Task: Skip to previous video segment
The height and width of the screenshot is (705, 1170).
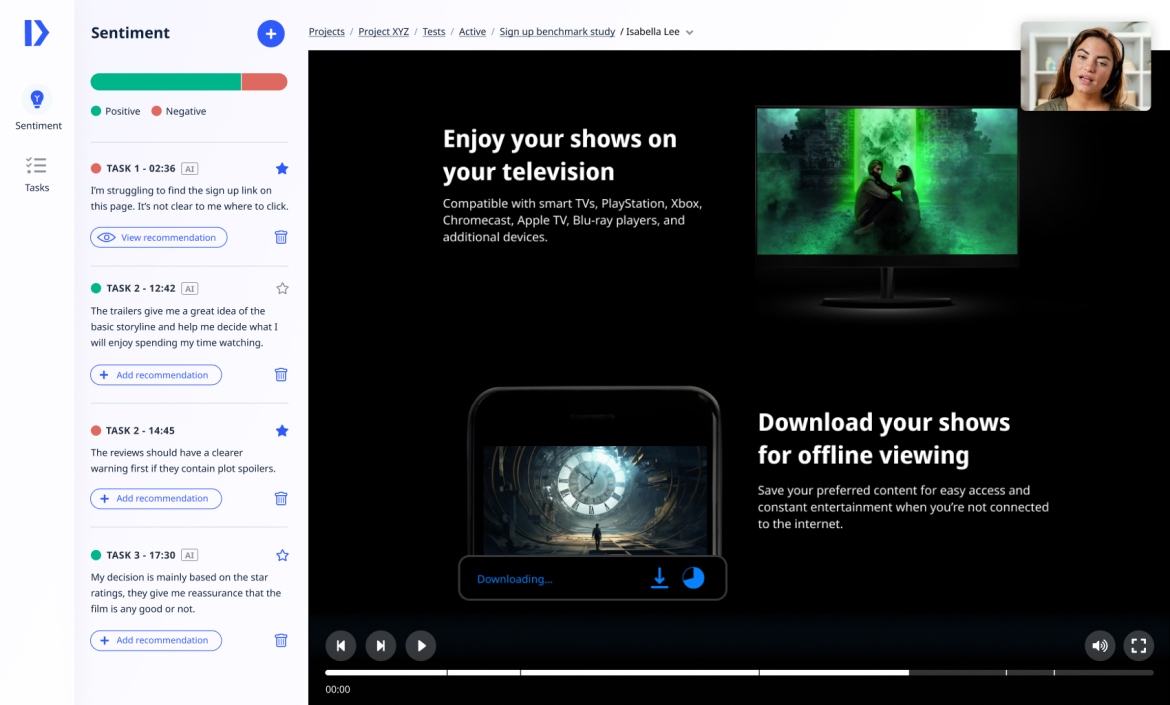Action: 341,645
